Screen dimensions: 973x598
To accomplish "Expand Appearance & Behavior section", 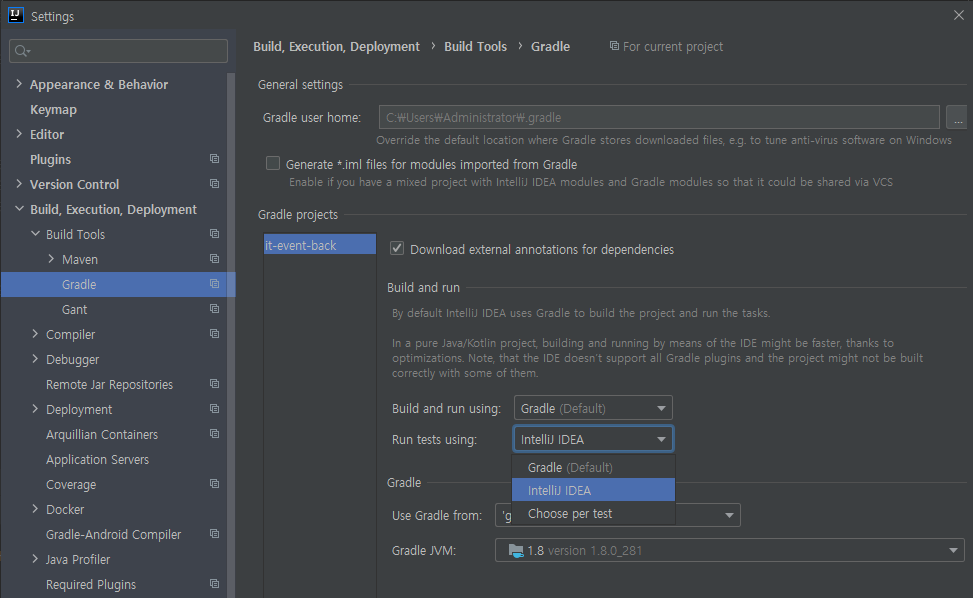I will coord(19,84).
